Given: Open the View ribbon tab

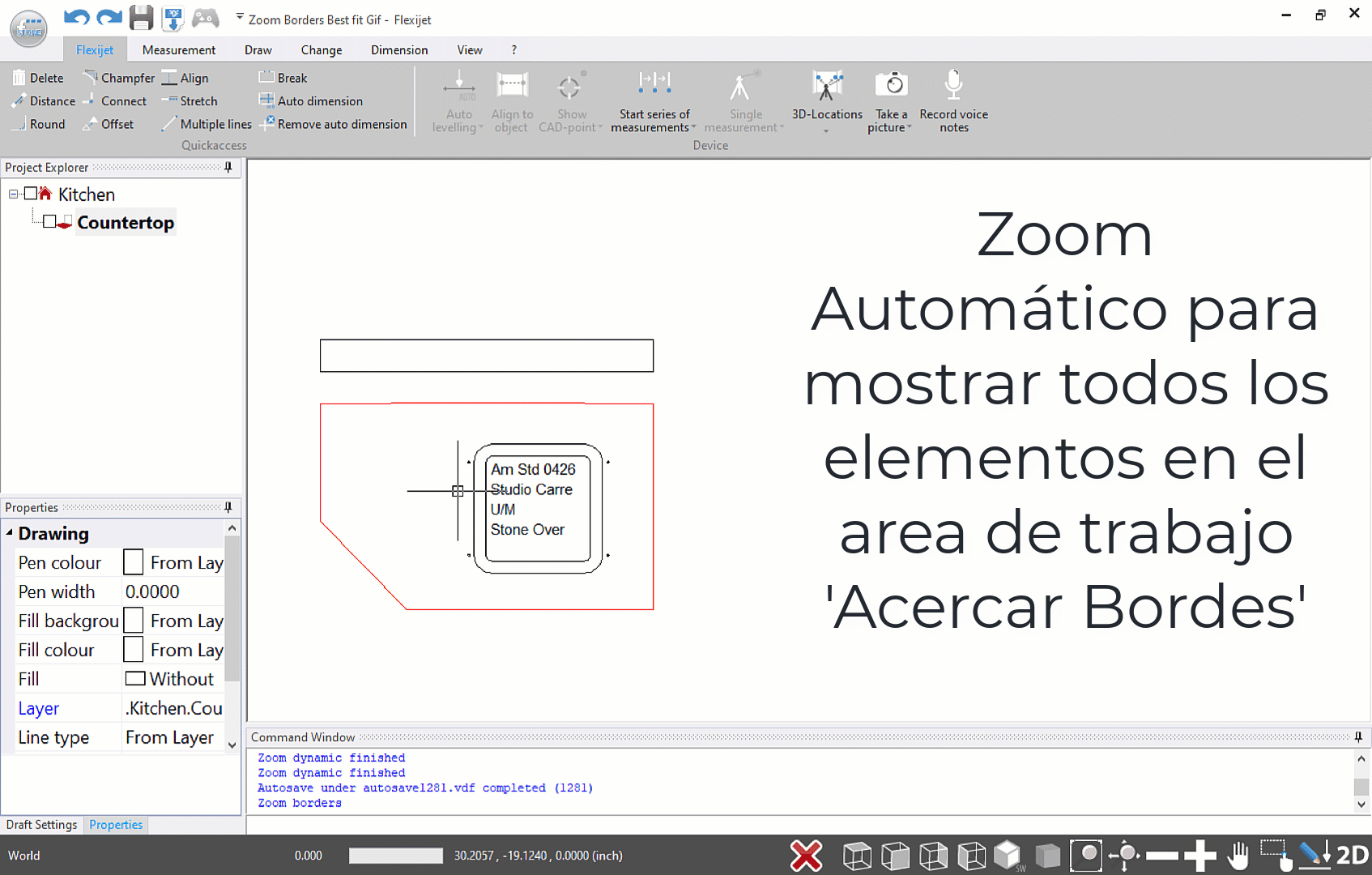Looking at the screenshot, I should click(470, 49).
